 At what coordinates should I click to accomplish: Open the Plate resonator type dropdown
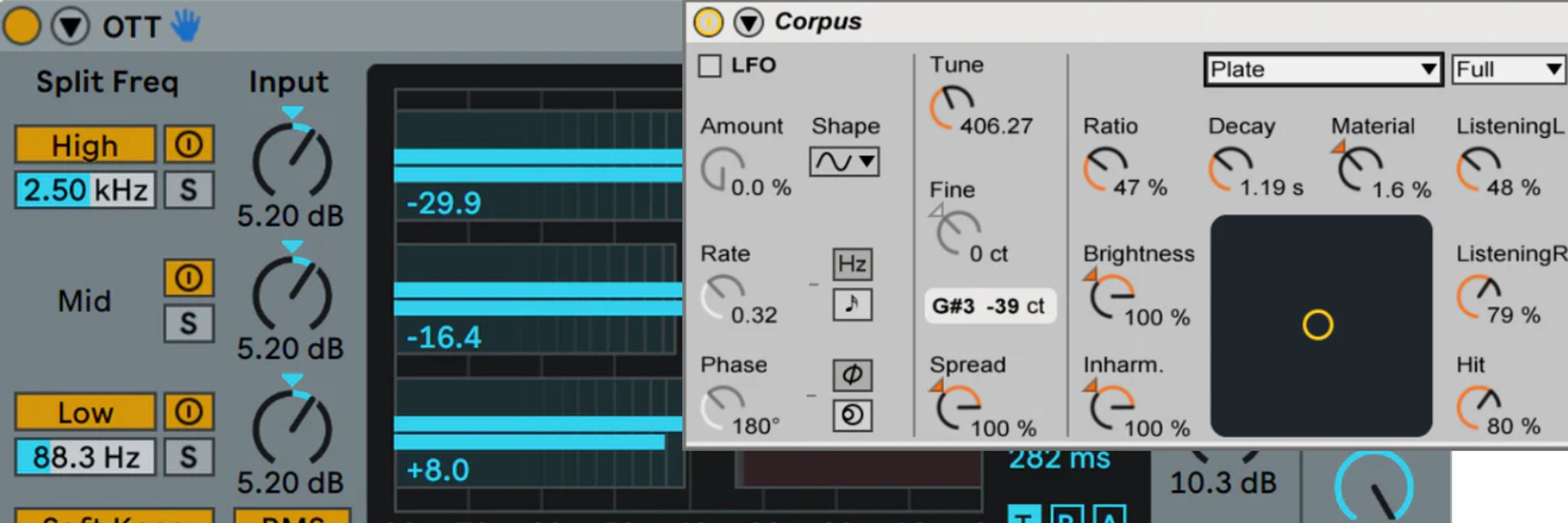click(1323, 70)
